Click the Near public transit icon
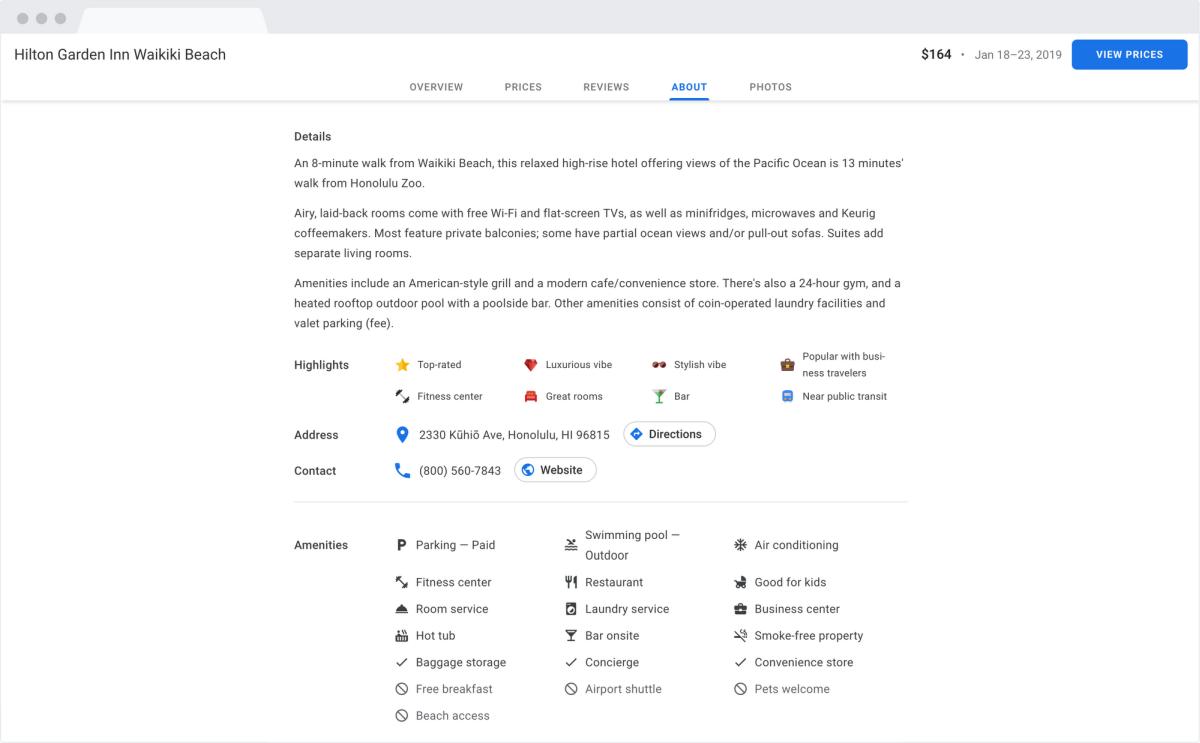 point(787,396)
